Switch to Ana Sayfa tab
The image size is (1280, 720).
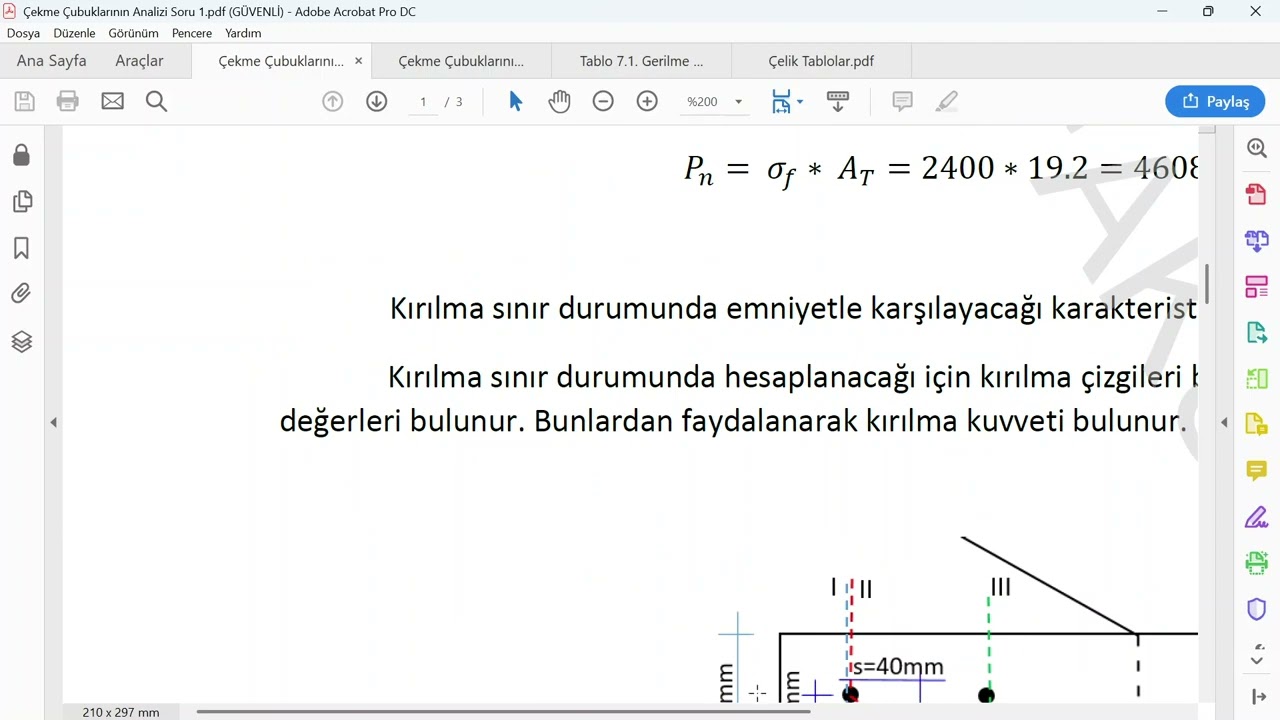51,61
